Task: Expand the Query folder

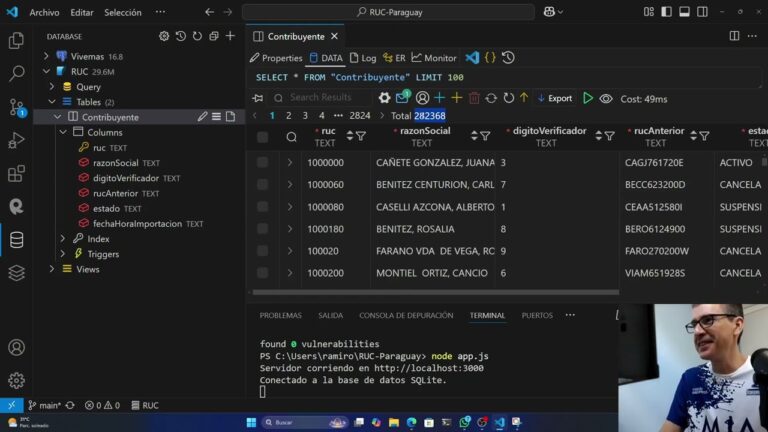Action: (x=52, y=86)
